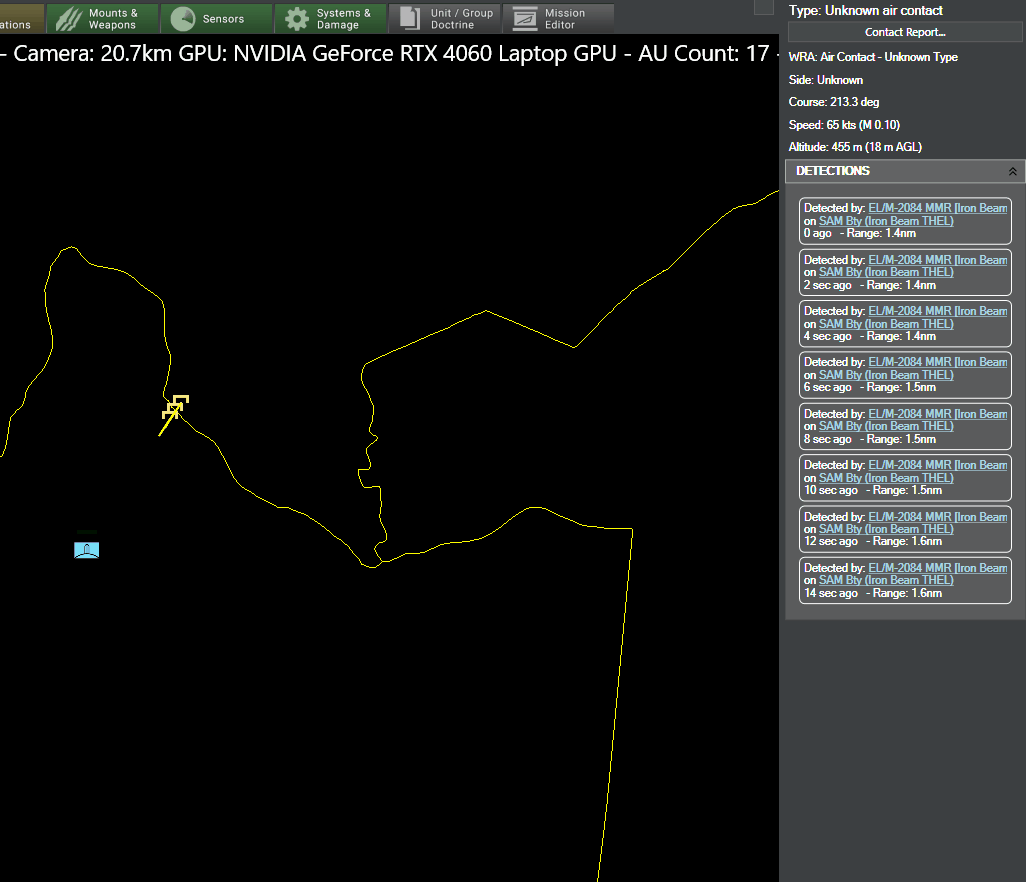Open SAM Bty link in 4 sec ago detection
This screenshot has width=1026, height=882.
(x=886, y=324)
